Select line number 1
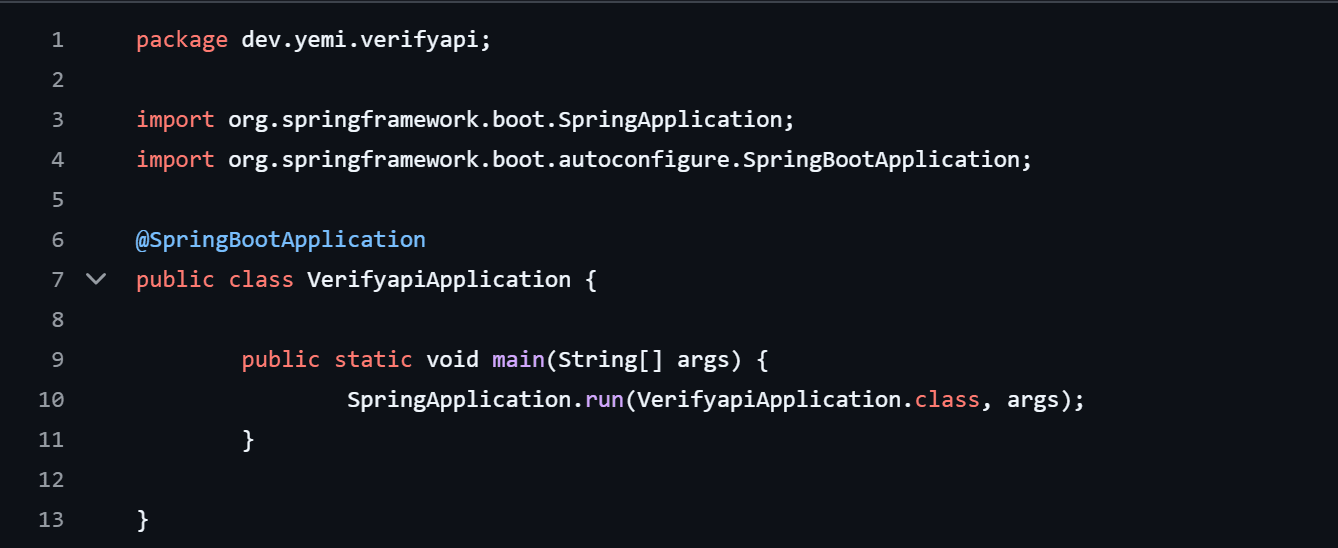The image size is (1338, 548). pyautogui.click(x=57, y=40)
